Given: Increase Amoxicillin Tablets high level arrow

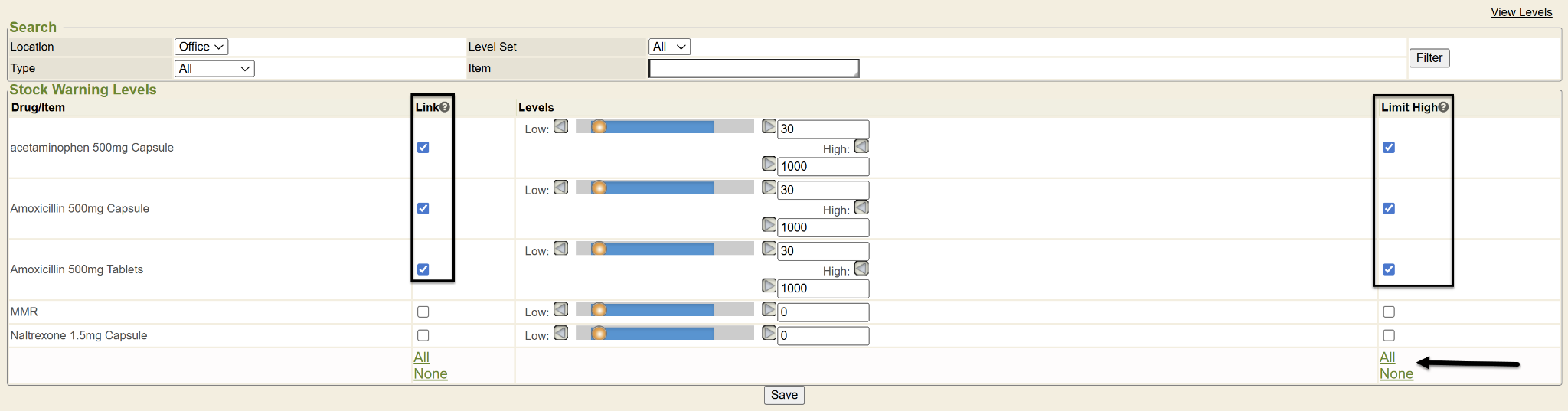Looking at the screenshot, I should click(x=769, y=286).
